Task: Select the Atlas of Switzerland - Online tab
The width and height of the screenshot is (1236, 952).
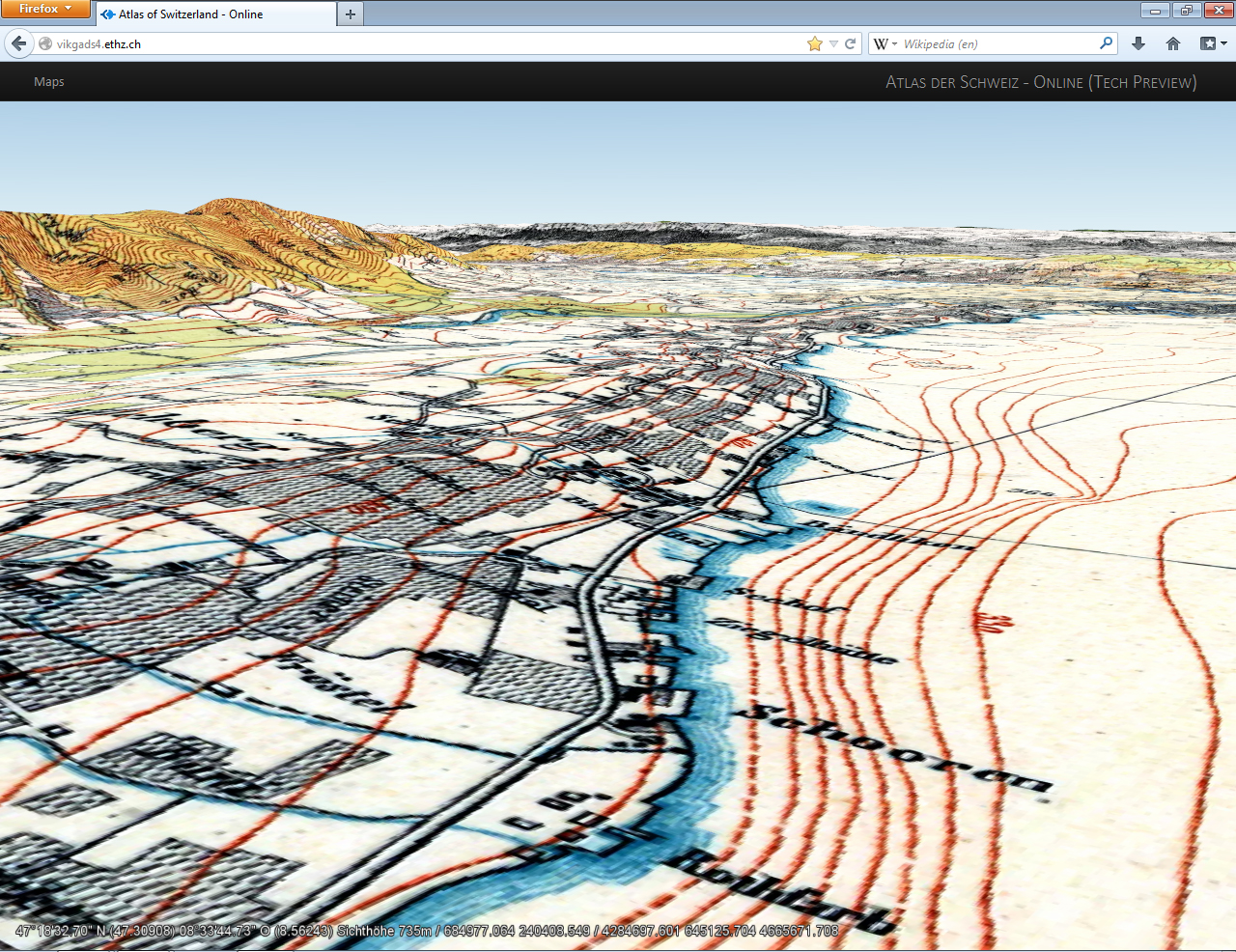Action: [215, 14]
